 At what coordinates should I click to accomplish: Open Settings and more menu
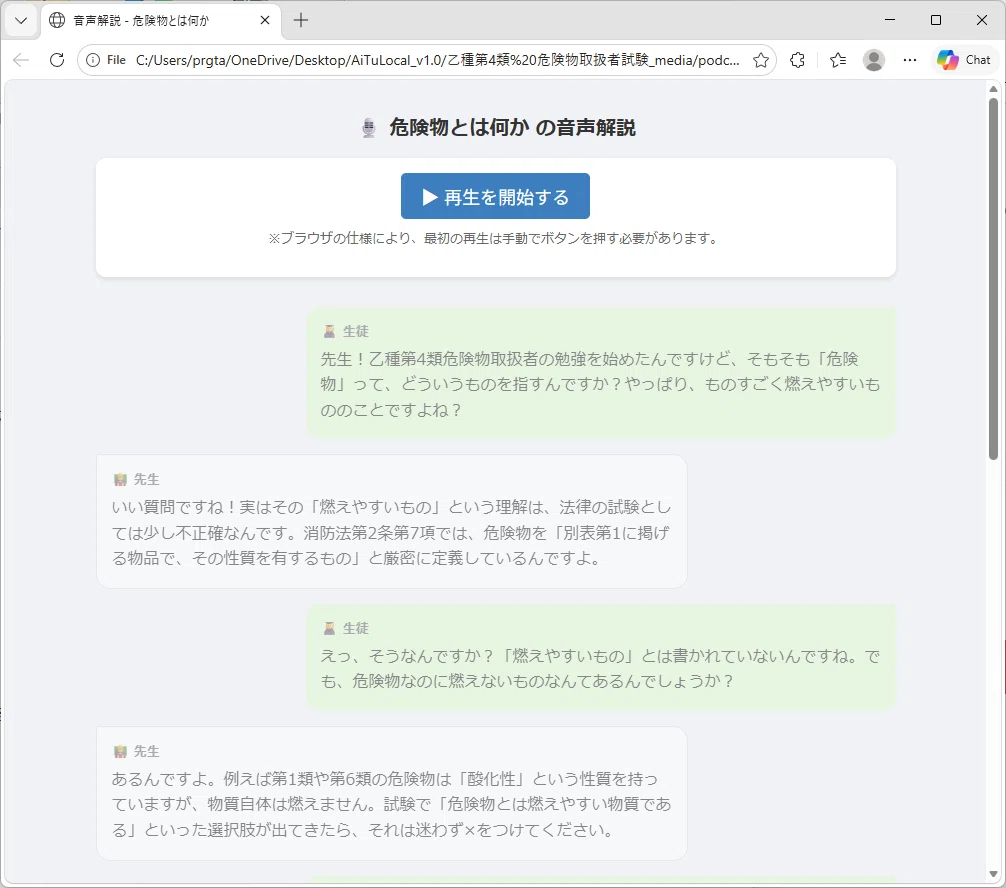pos(910,60)
